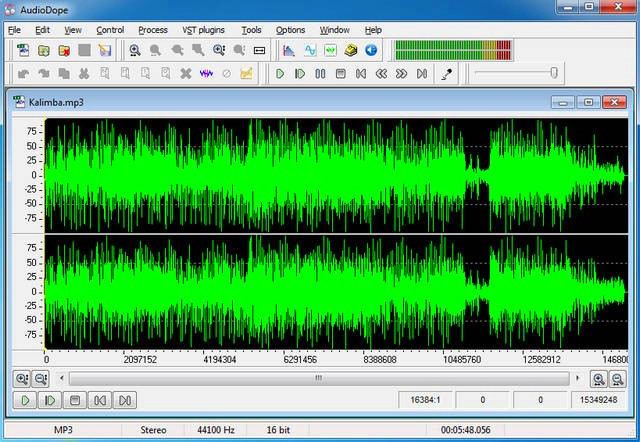640x442 pixels.
Task: Click go-to-end button under the waveform
Action: click(x=125, y=400)
